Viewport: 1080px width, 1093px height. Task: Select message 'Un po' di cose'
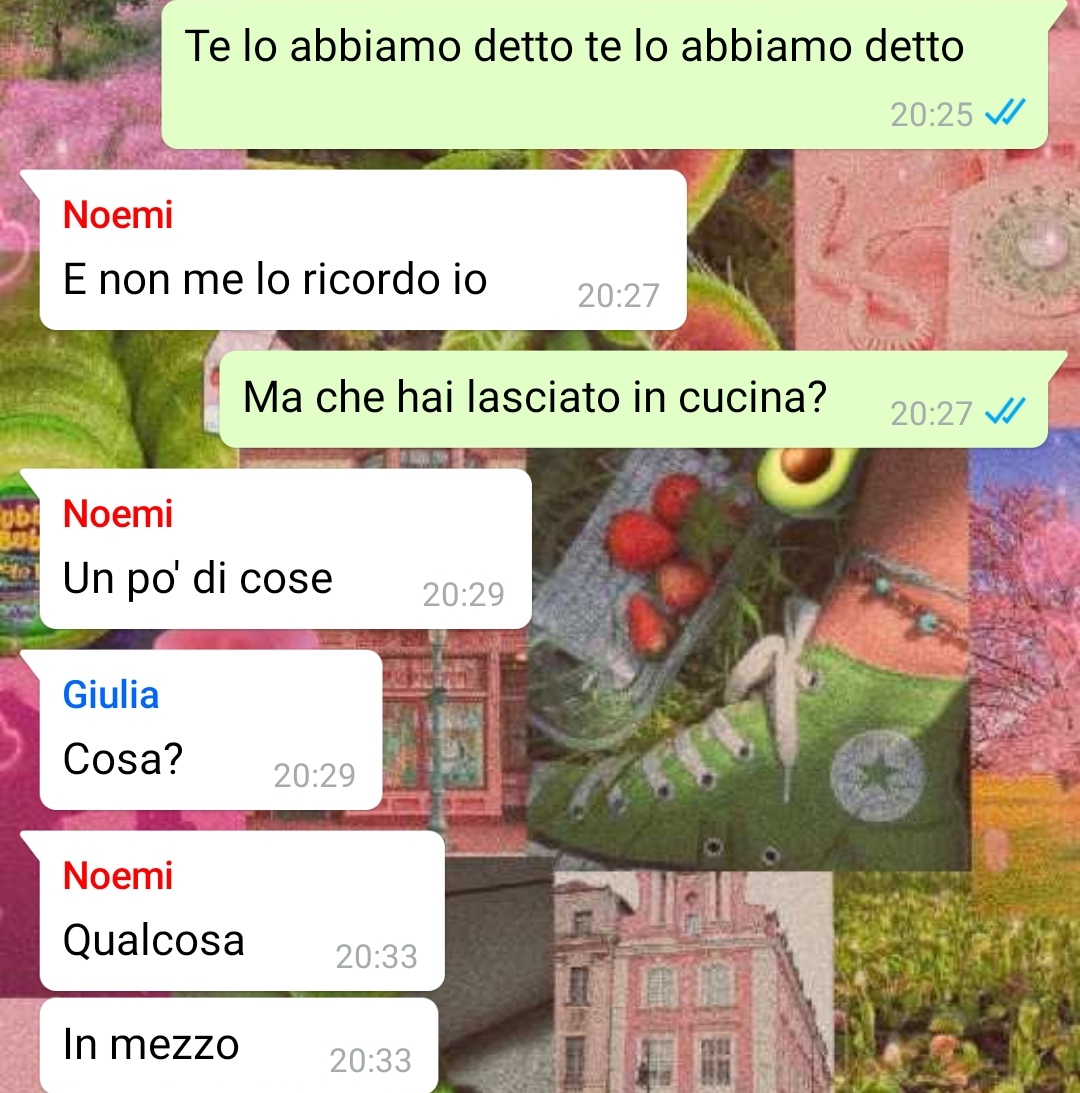click(x=286, y=549)
